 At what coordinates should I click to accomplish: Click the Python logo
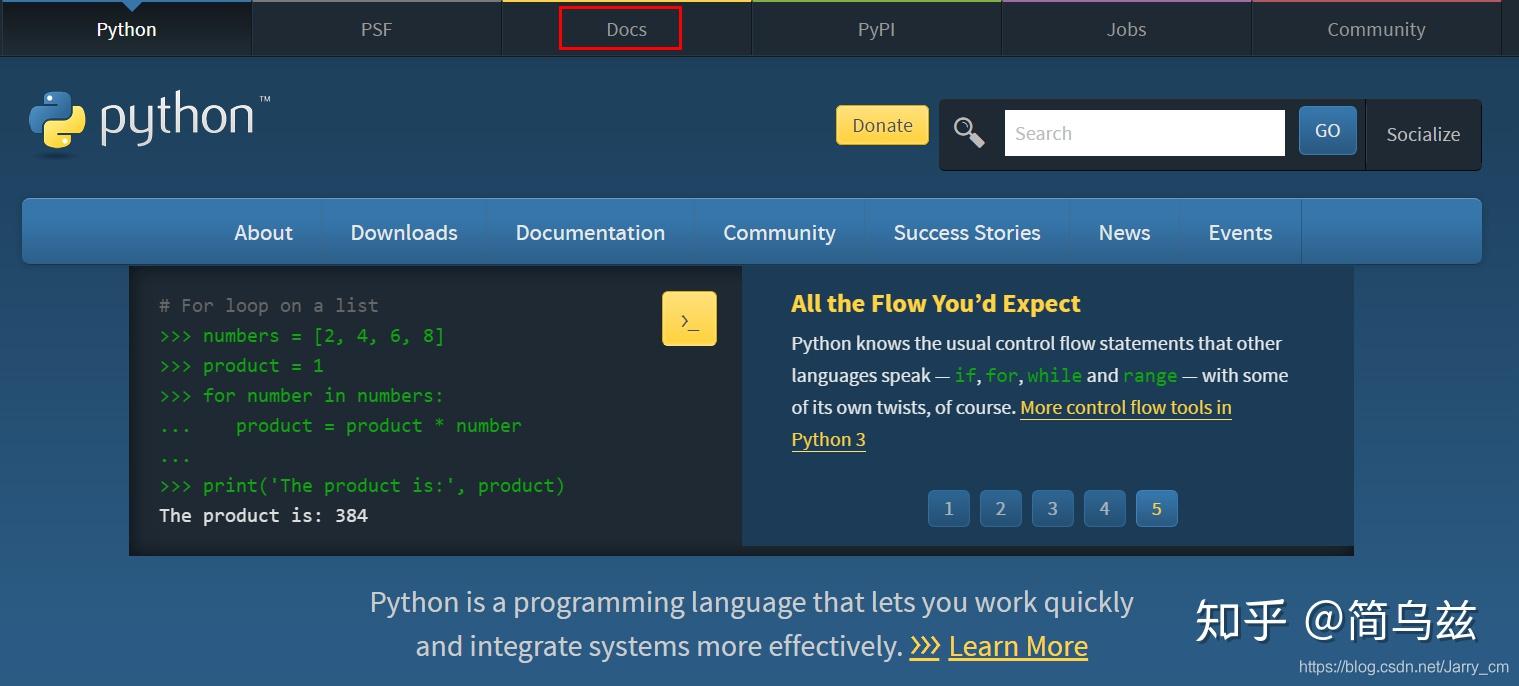pos(149,124)
